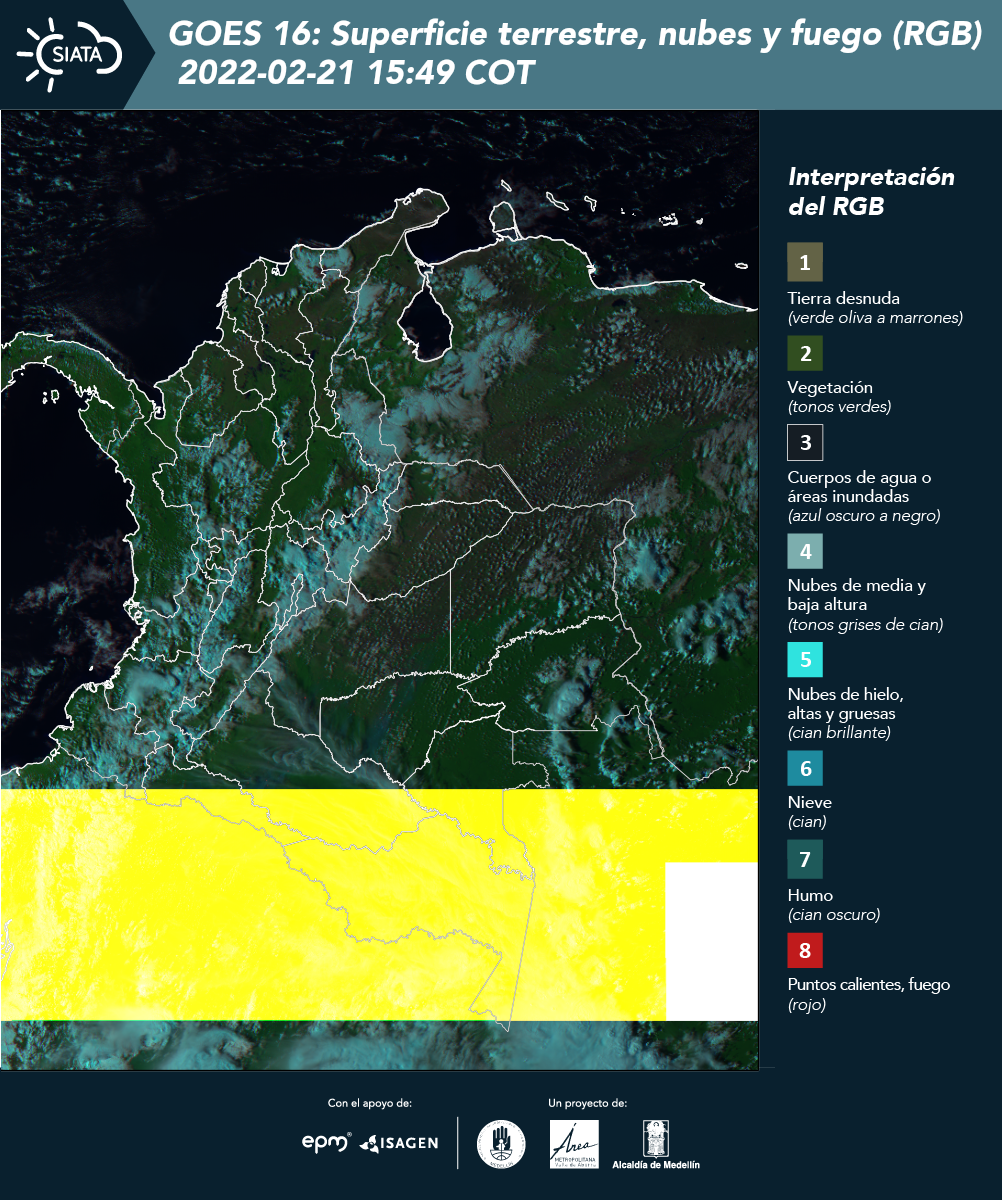Select legend swatch 3 for Cuerpos de agua

[x=805, y=441]
